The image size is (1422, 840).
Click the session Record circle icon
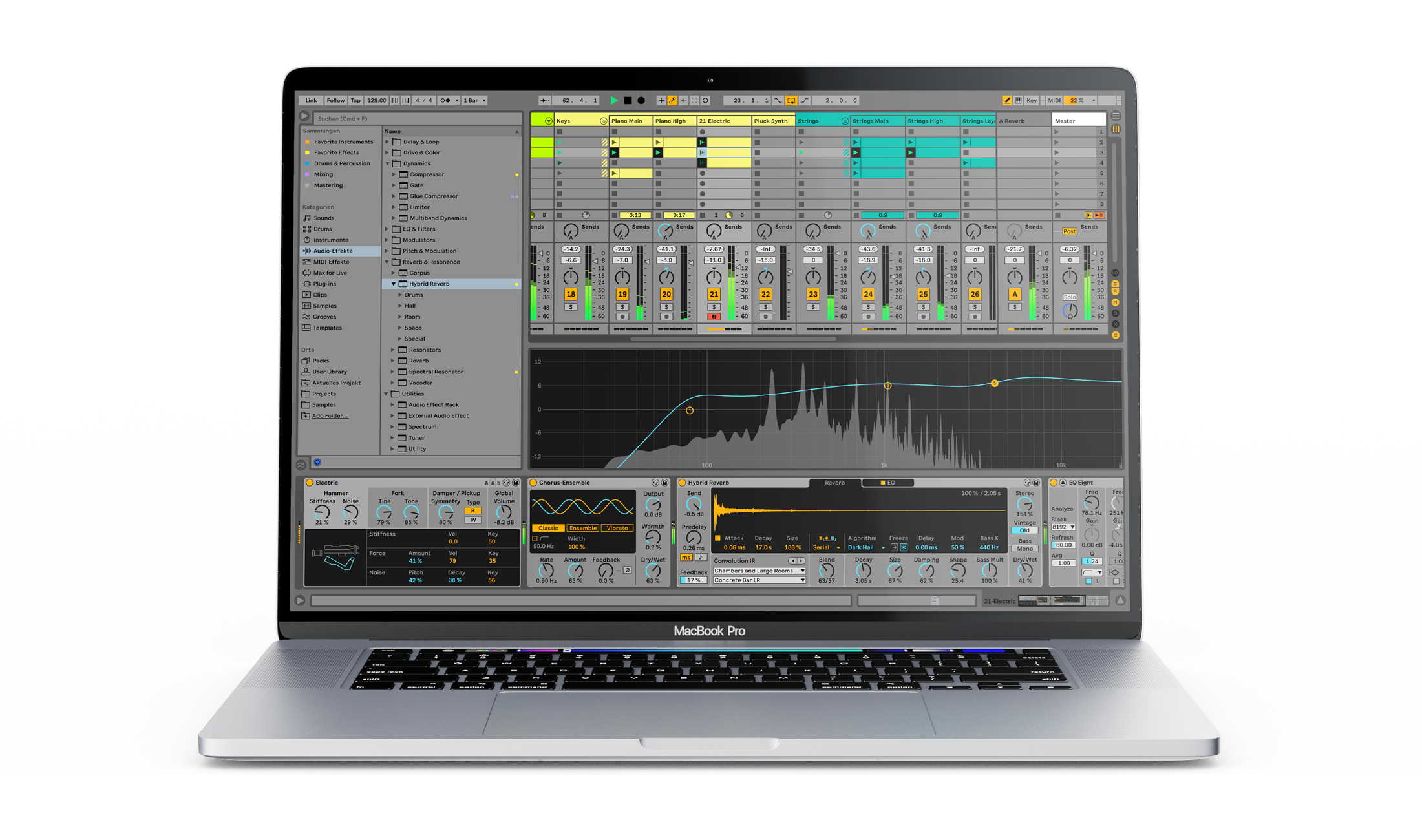641,101
